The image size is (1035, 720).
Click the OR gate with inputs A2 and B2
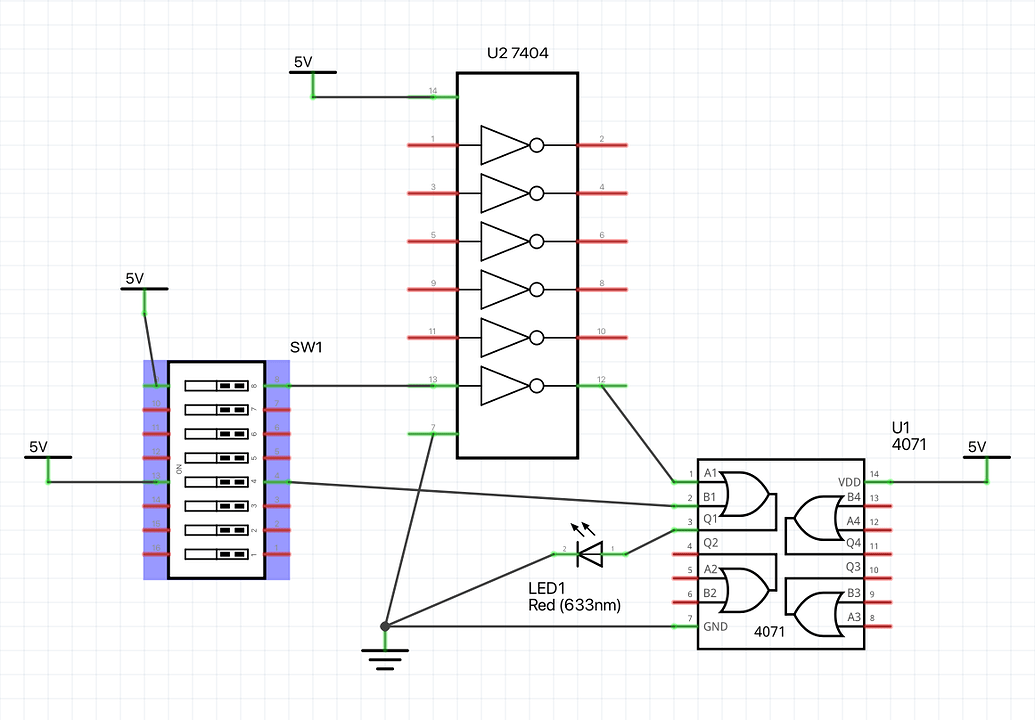[745, 590]
